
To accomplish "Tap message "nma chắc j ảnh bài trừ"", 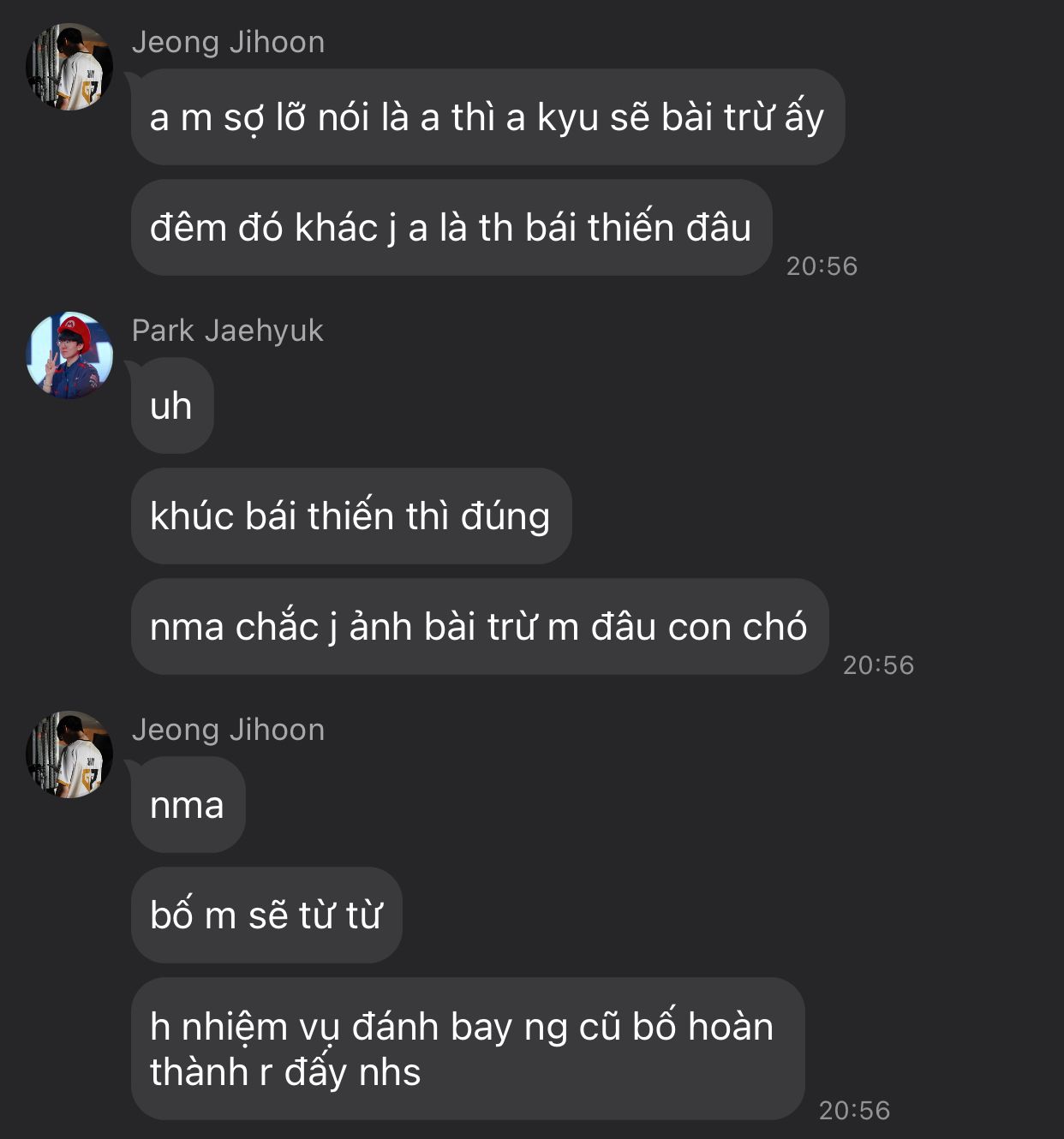I will coord(480,627).
